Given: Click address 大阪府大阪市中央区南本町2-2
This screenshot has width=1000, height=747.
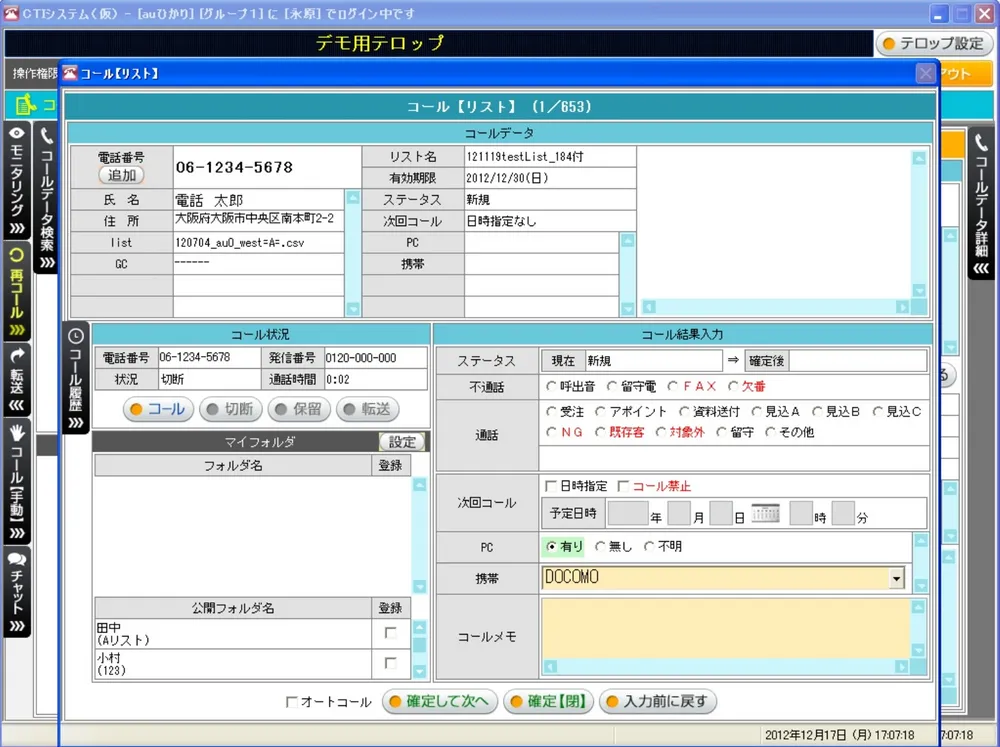Looking at the screenshot, I should pyautogui.click(x=254, y=218).
